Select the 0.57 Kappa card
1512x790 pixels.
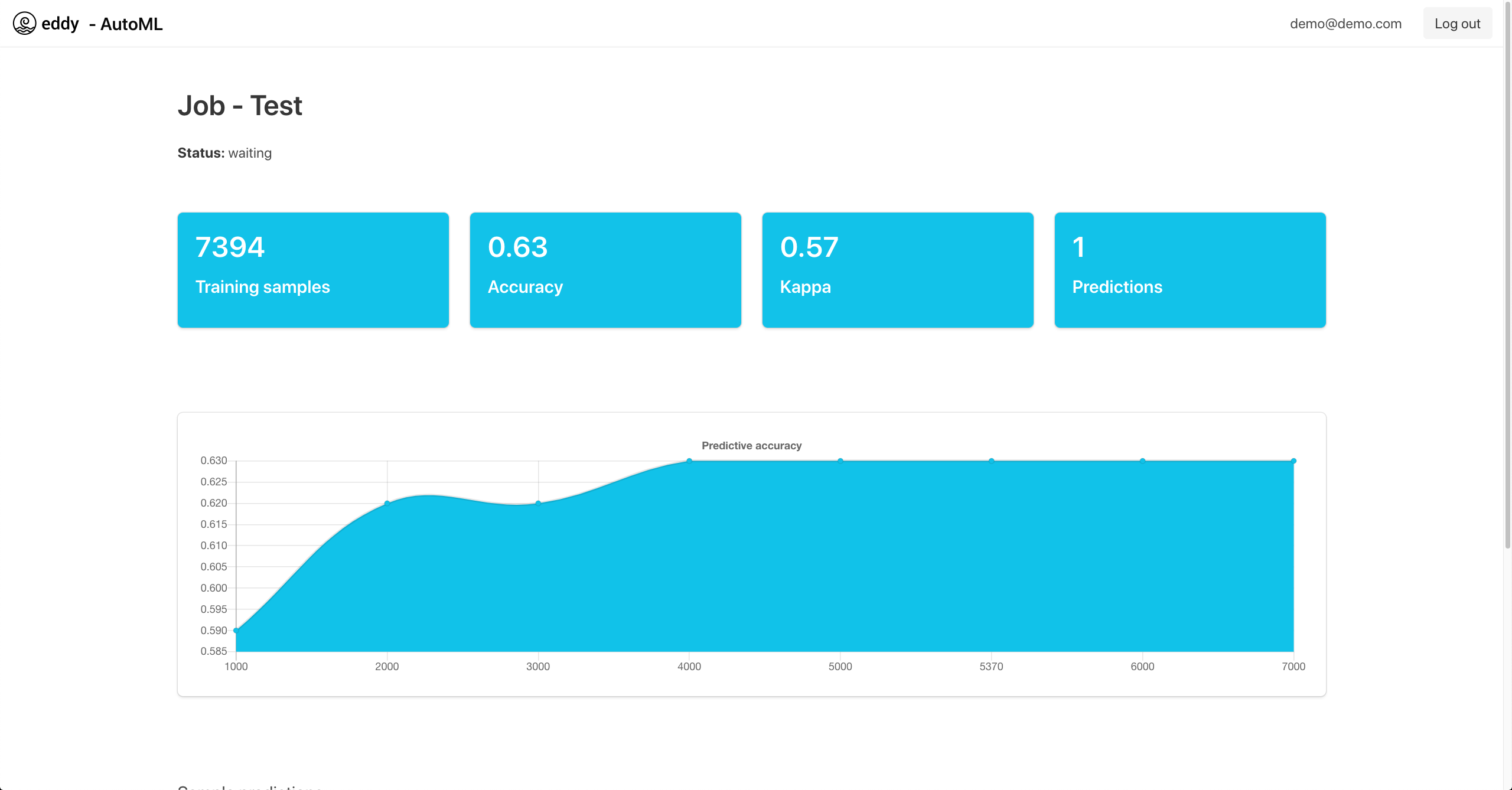pyautogui.click(x=898, y=270)
